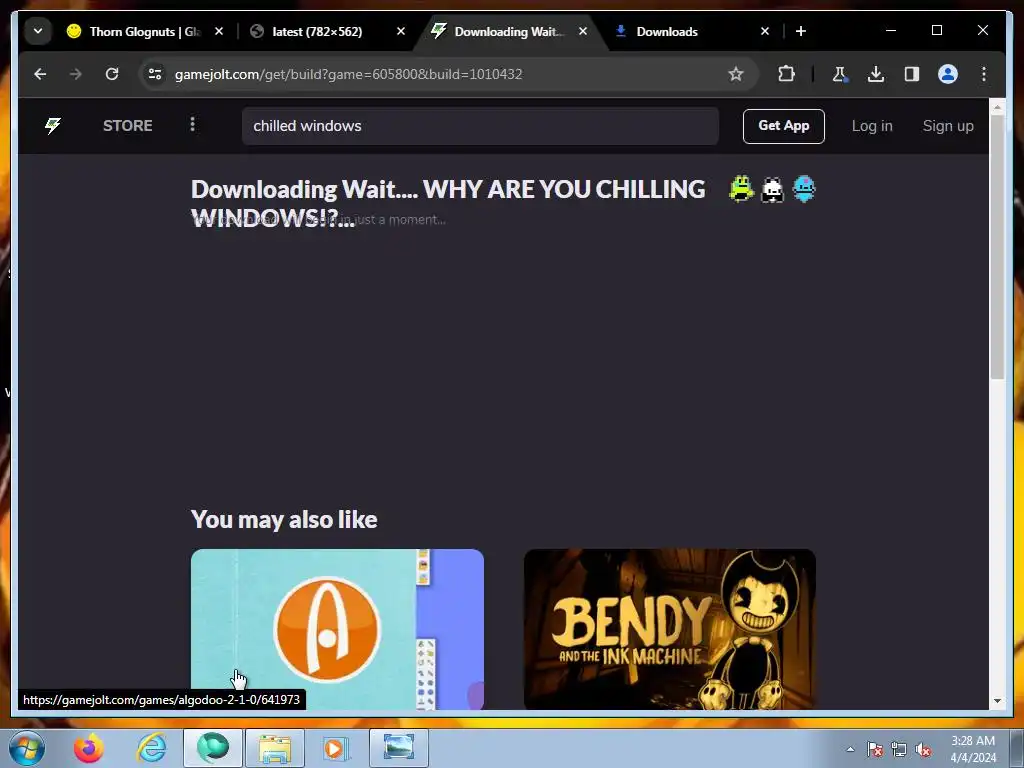Launch Internet Explorer from the taskbar
Screen dimensions: 1024x768
tap(151, 748)
